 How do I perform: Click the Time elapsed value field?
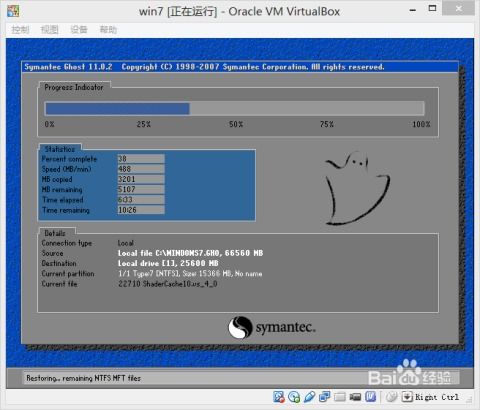point(141,200)
